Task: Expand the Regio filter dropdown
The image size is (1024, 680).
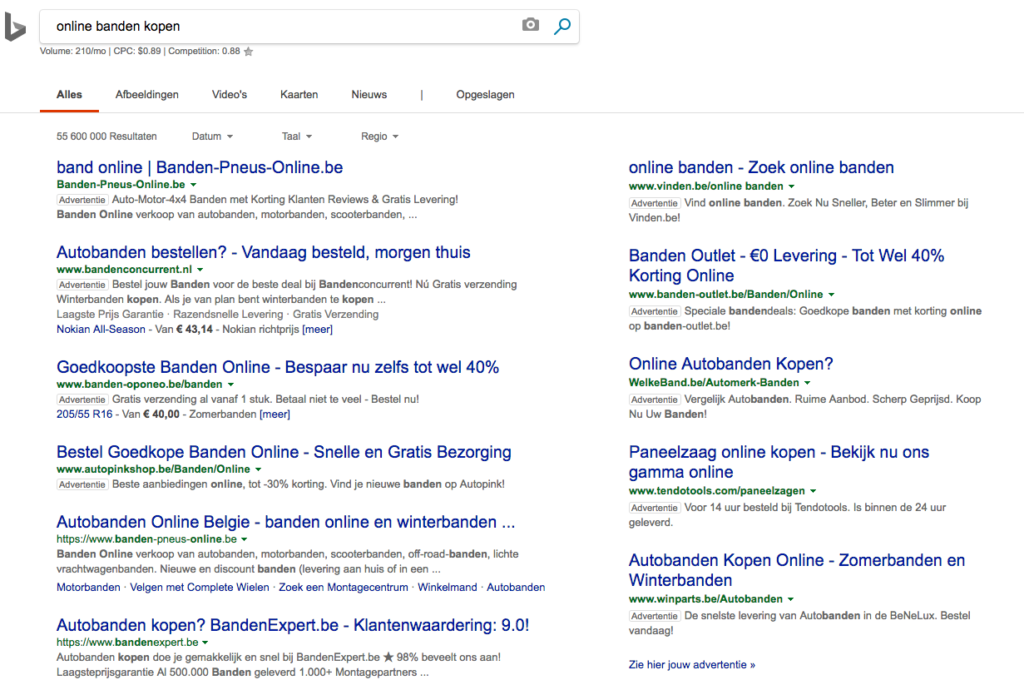Action: pos(379,137)
